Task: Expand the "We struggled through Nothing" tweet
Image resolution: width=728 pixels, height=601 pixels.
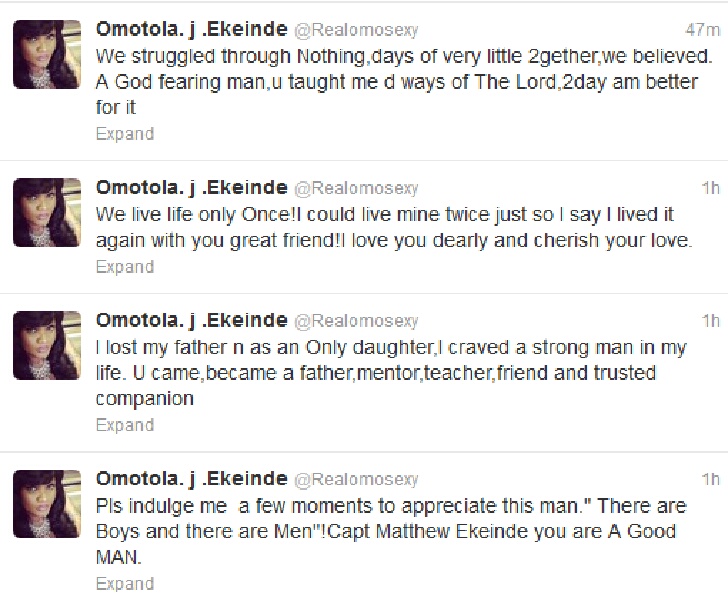Action: (124, 134)
